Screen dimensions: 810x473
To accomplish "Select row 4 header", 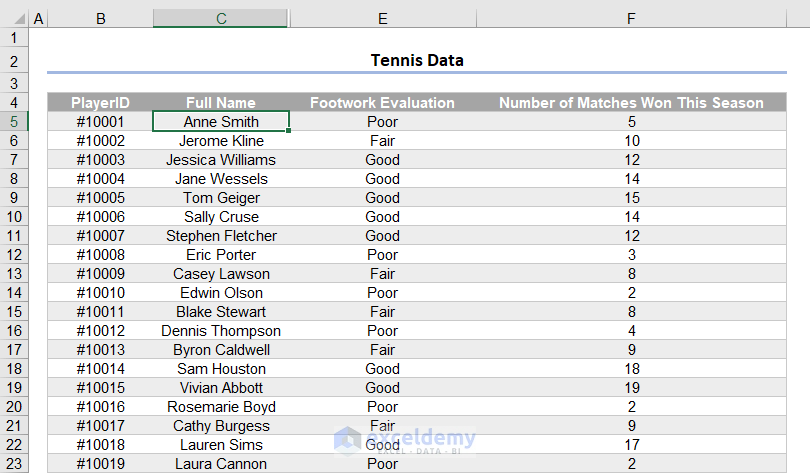I will coord(15,103).
